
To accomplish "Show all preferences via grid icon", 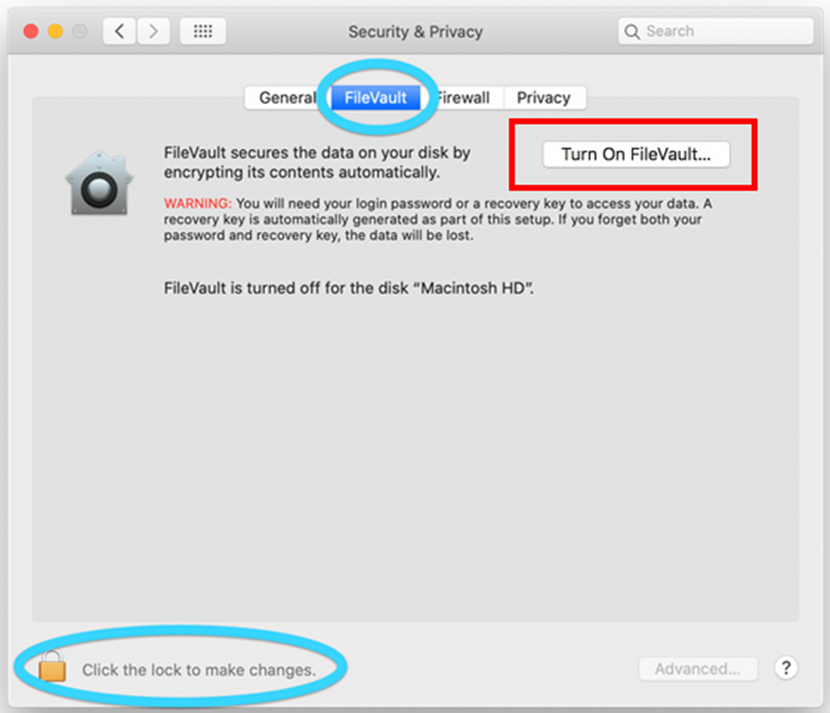I will (203, 31).
